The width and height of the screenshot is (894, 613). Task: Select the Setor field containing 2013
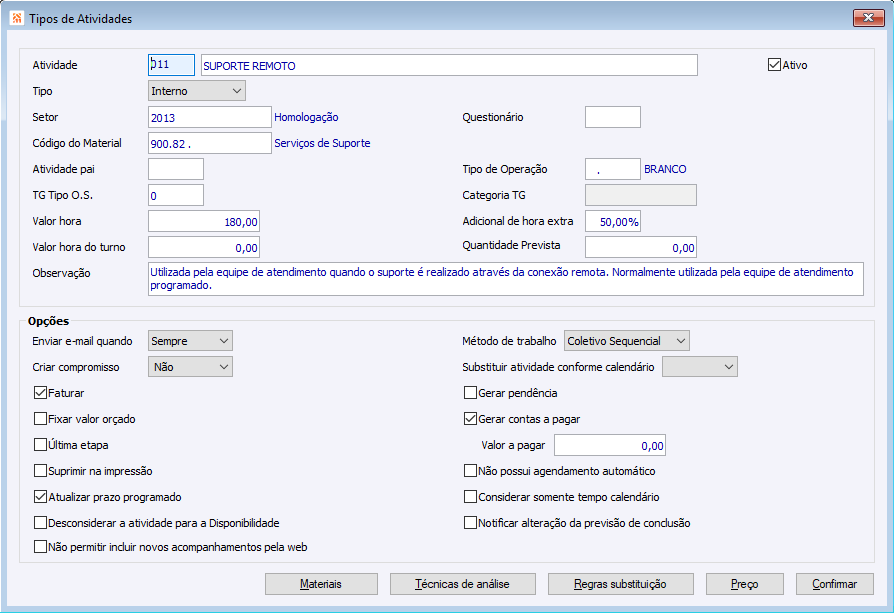pyautogui.click(x=210, y=117)
